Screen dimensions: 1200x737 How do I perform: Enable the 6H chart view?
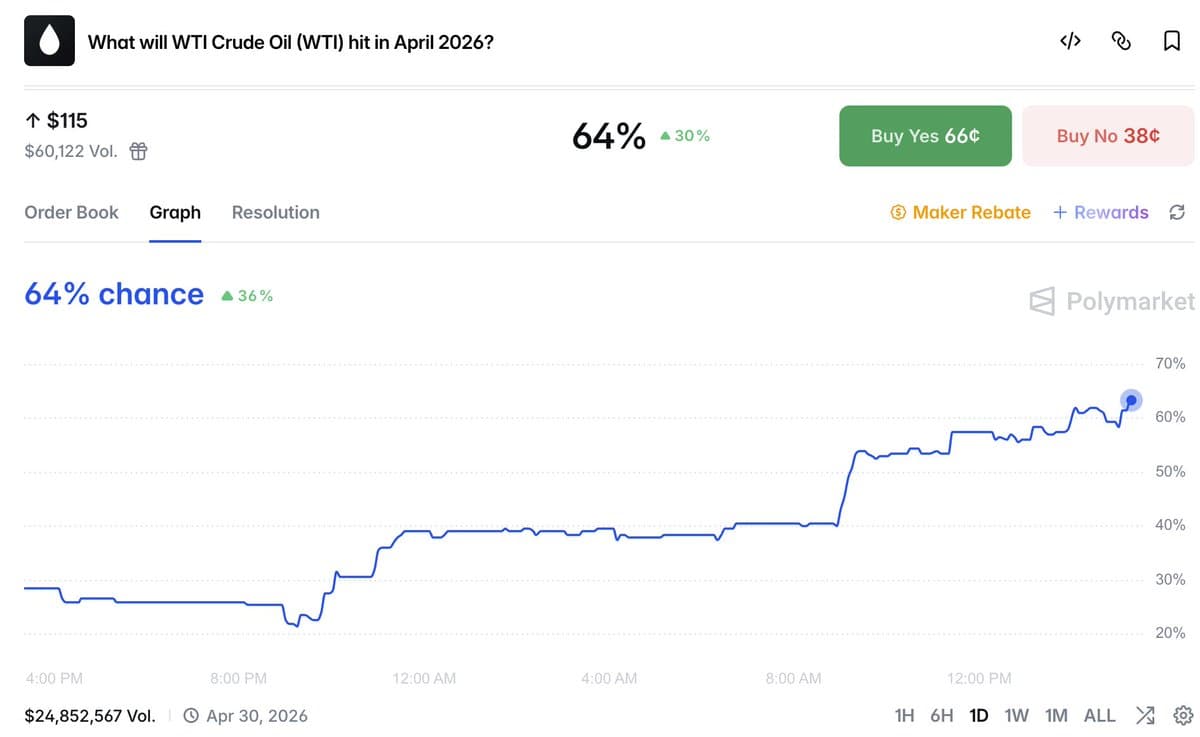click(941, 715)
